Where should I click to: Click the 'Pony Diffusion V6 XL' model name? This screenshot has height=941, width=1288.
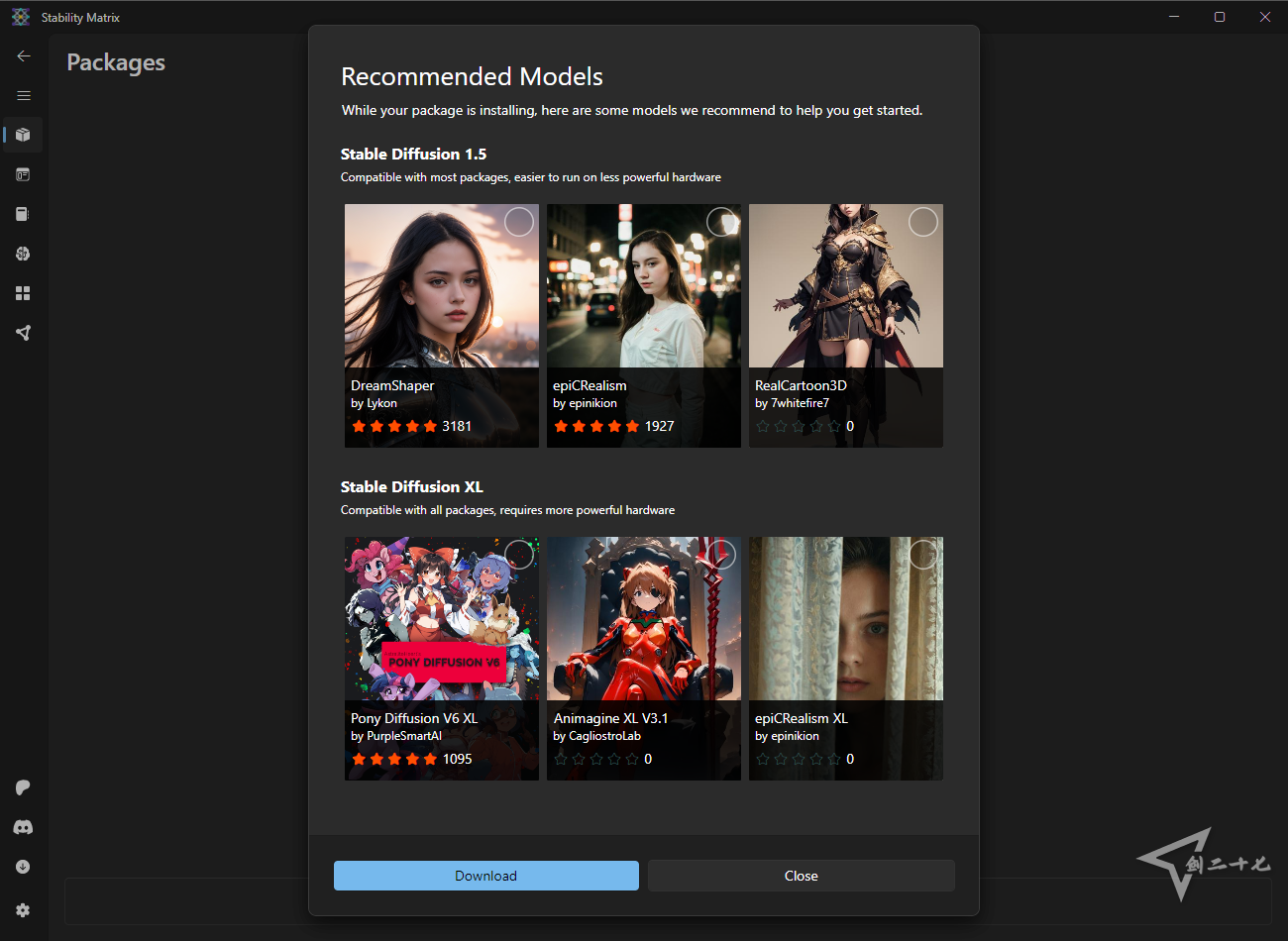tap(414, 718)
